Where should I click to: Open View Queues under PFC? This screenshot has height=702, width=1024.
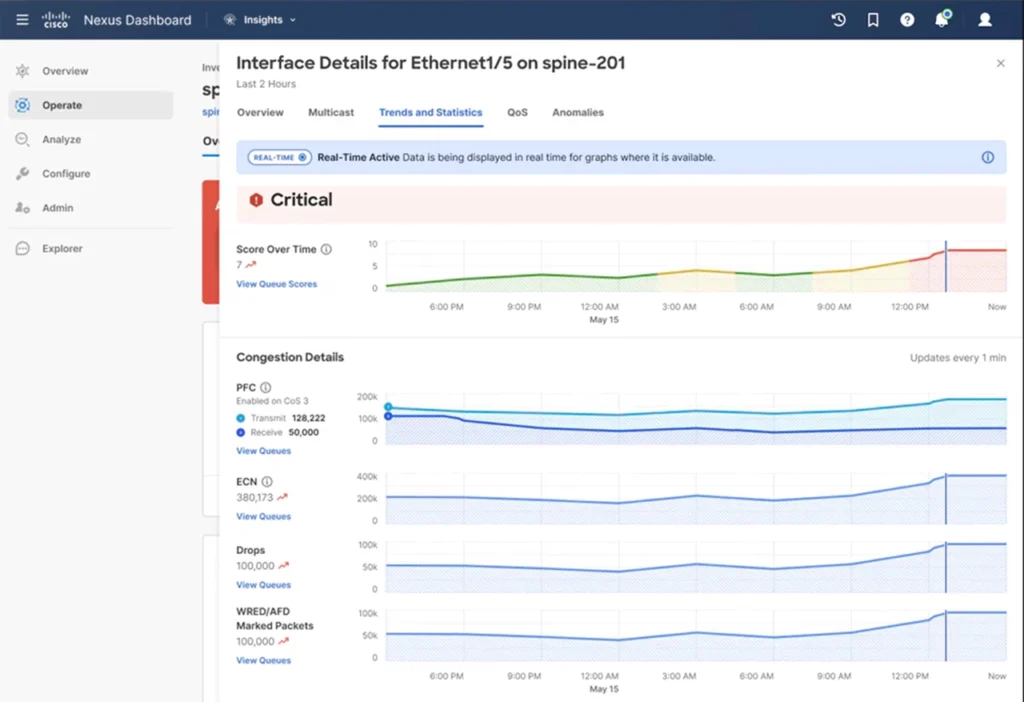click(263, 451)
